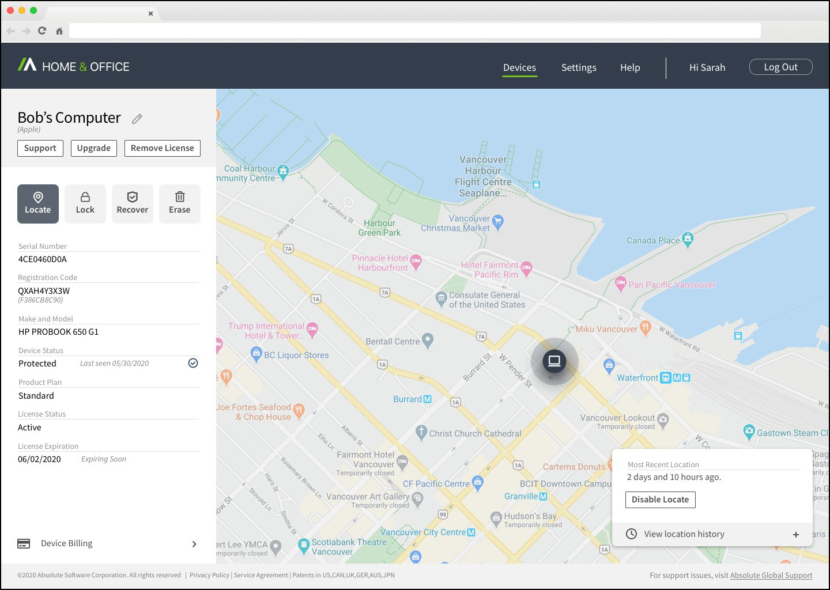Click the Canada Place map pin
This screenshot has height=590, width=830.
point(687,239)
